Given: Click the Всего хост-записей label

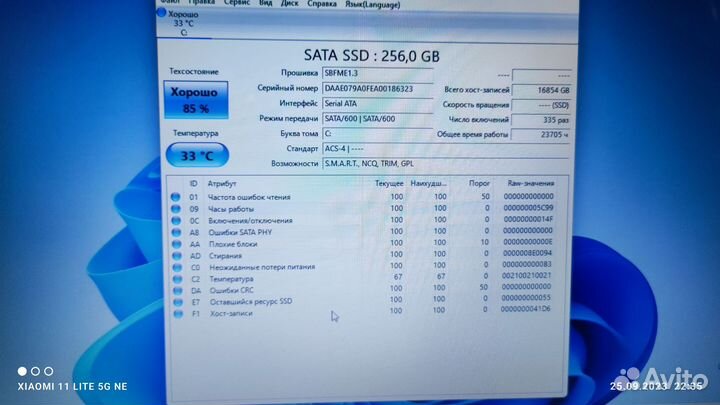Looking at the screenshot, I should click(x=477, y=90).
